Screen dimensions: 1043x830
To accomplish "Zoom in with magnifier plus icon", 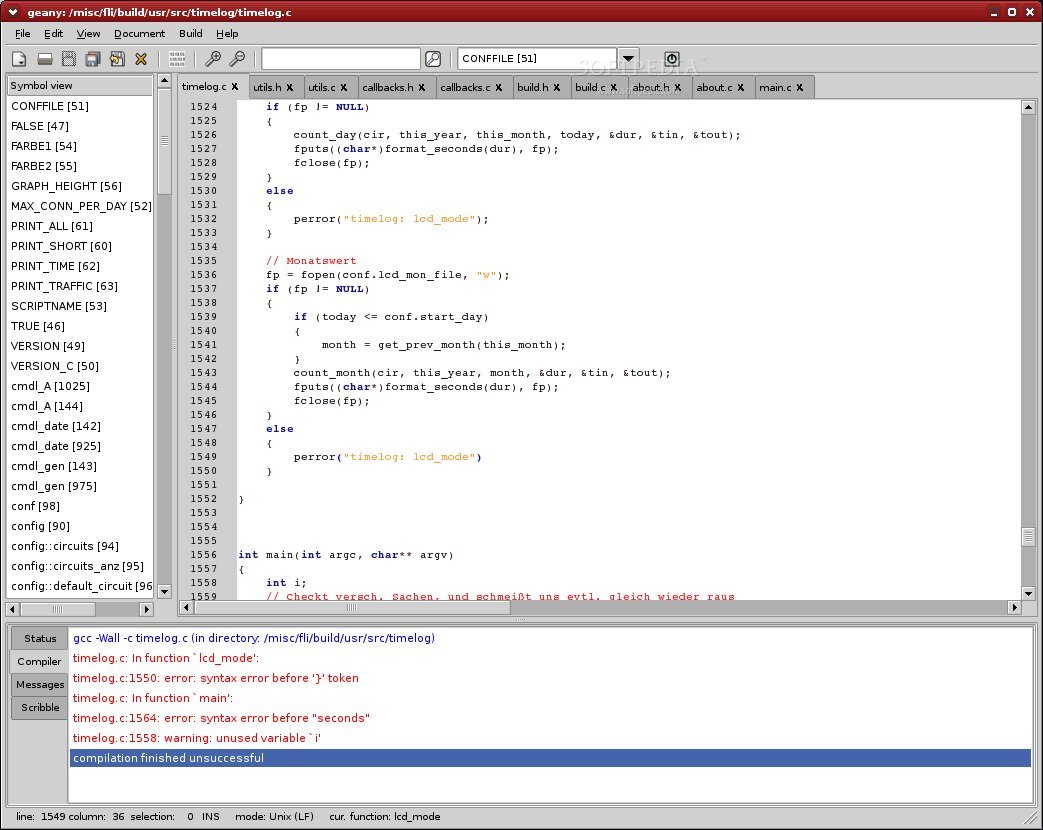I will [x=213, y=59].
